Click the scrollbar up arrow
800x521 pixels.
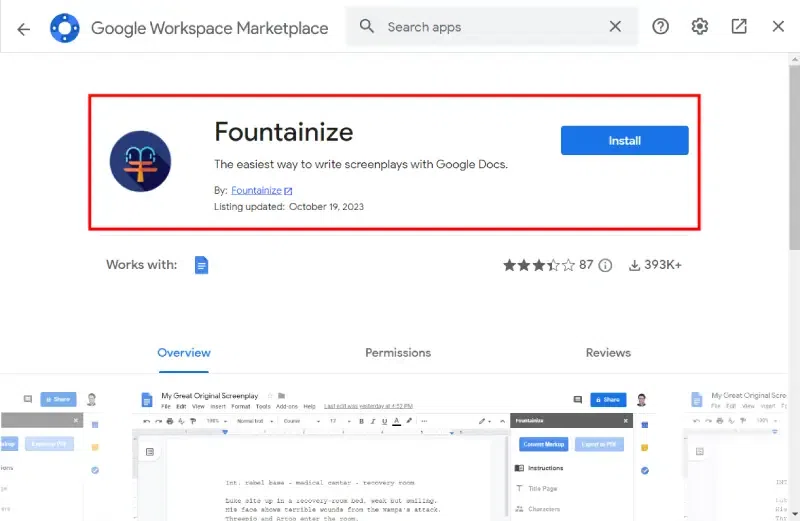click(x=794, y=59)
